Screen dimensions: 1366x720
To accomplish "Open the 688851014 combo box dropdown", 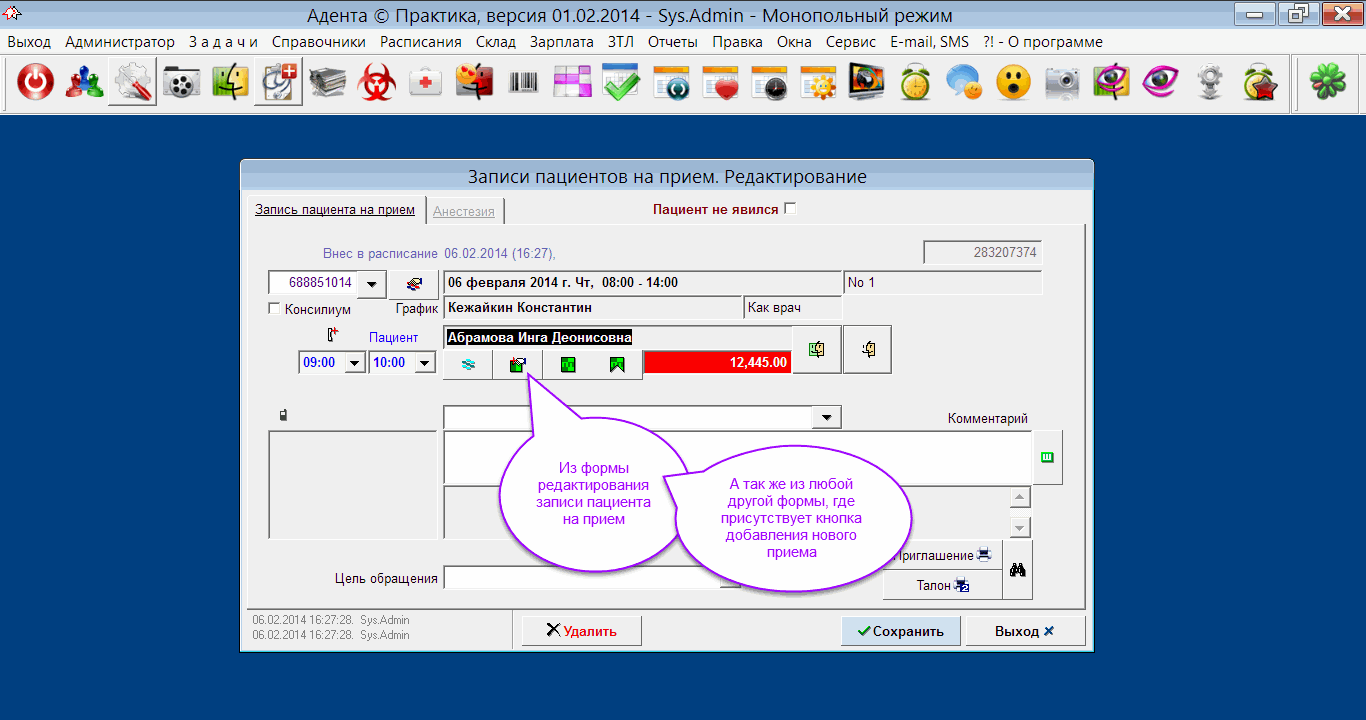I will click(371, 284).
